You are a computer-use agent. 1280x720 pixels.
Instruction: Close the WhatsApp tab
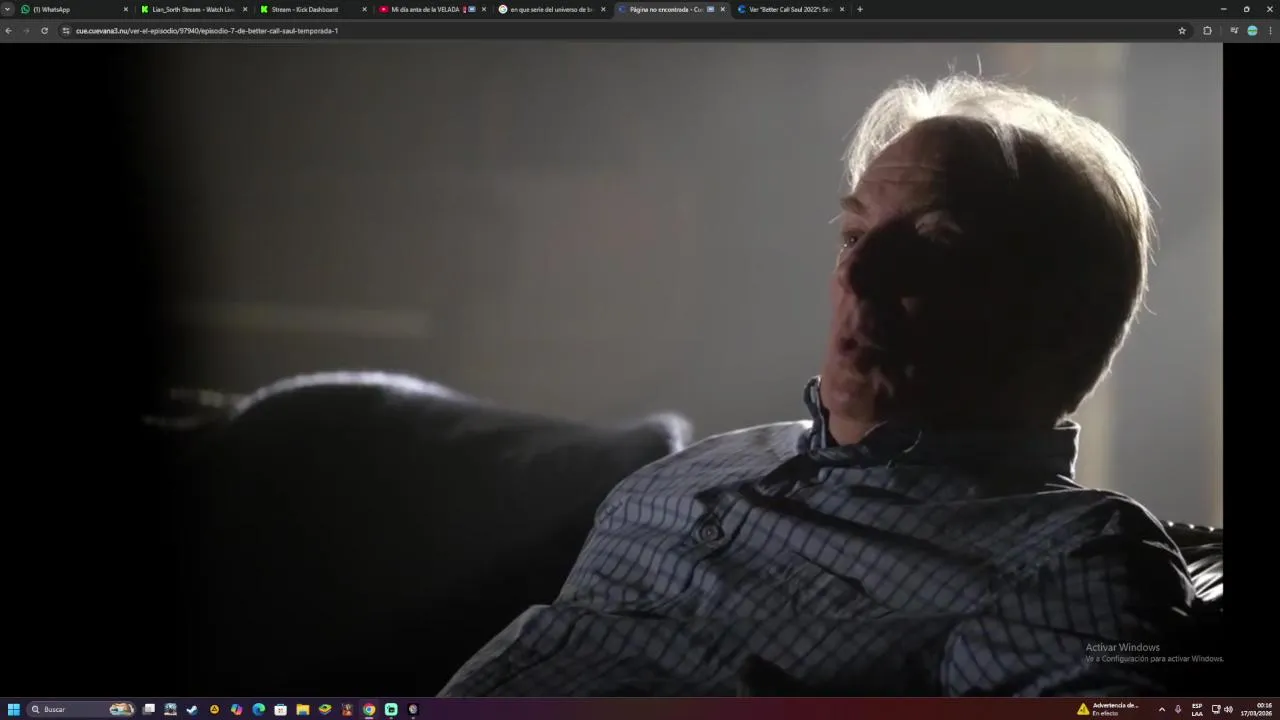pos(126,9)
